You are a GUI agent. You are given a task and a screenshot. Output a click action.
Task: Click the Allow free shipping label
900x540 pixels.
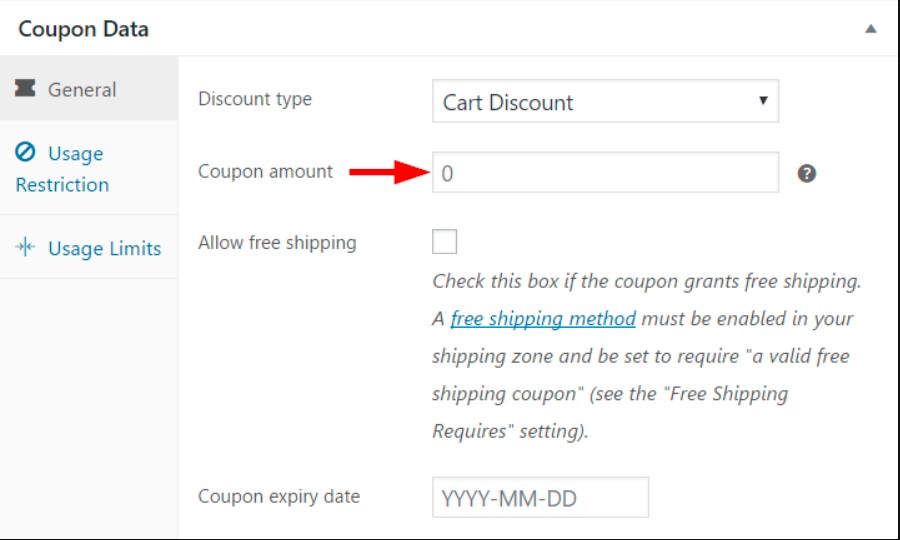coord(277,242)
